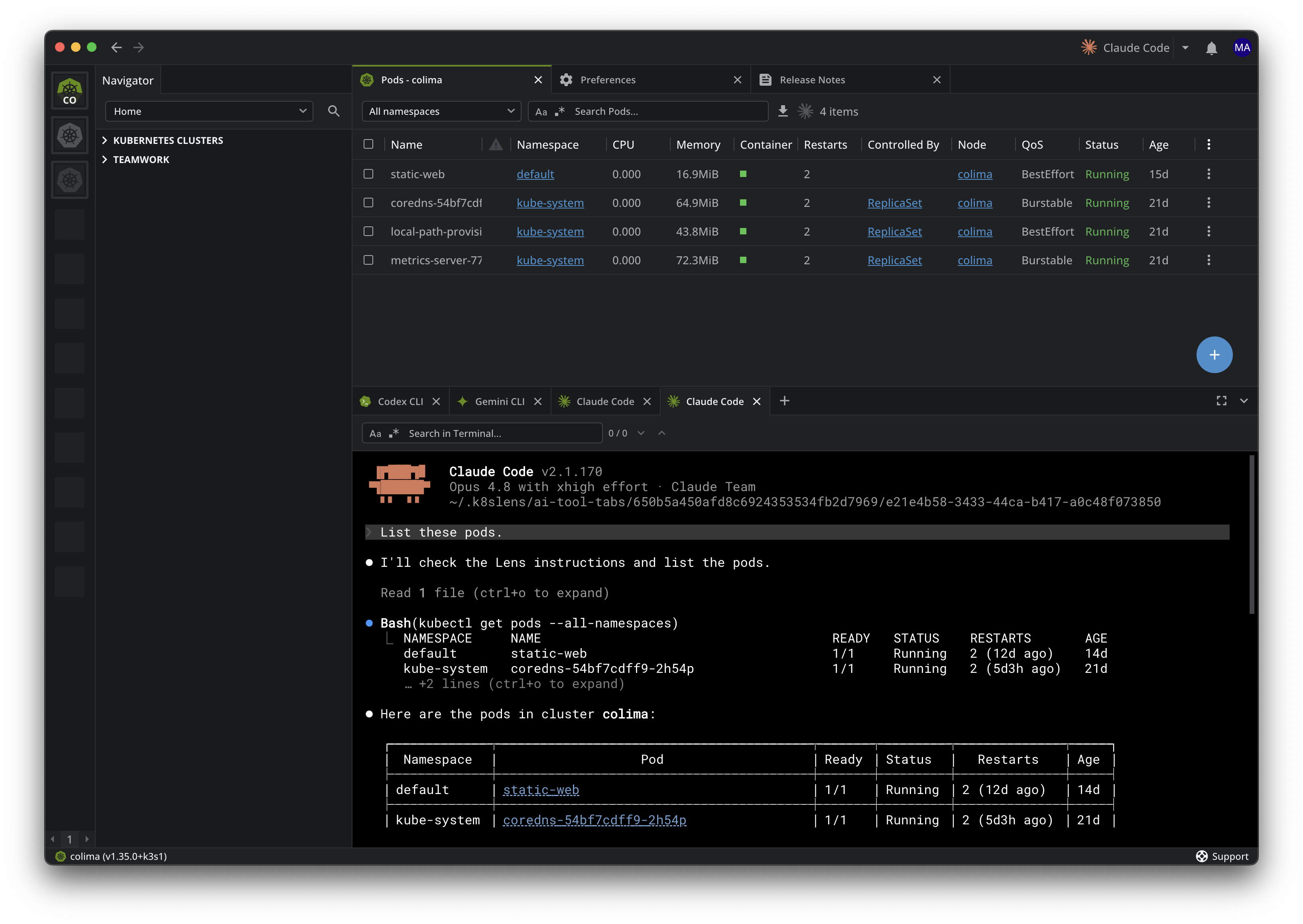Image resolution: width=1303 pixels, height=924 pixels.
Task: Collapse the terminal dock with chevron
Action: [1244, 401]
